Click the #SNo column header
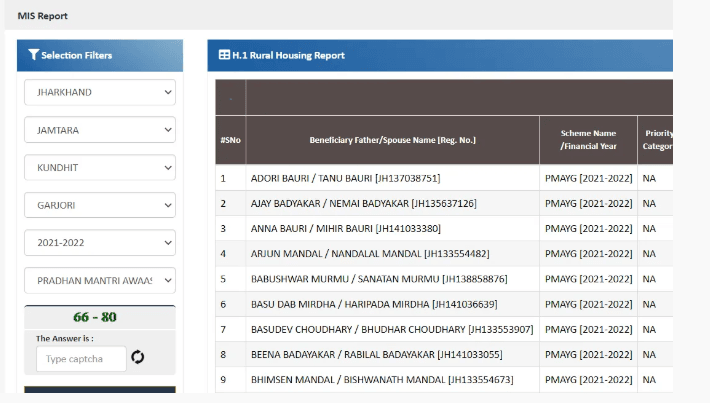Viewport: 710px width, 404px height. (x=230, y=140)
